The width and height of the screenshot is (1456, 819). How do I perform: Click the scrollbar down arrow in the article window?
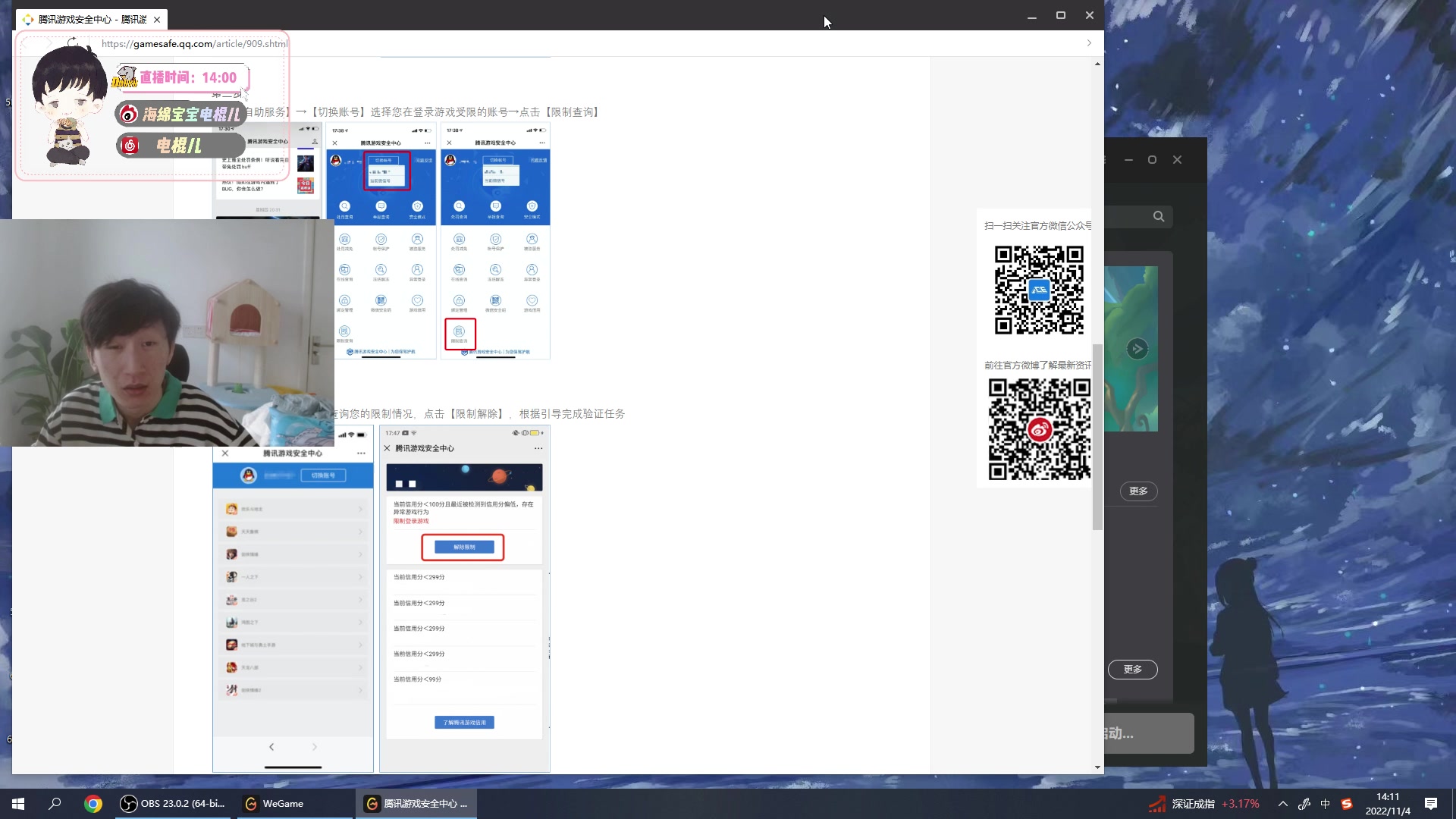pyautogui.click(x=1097, y=767)
